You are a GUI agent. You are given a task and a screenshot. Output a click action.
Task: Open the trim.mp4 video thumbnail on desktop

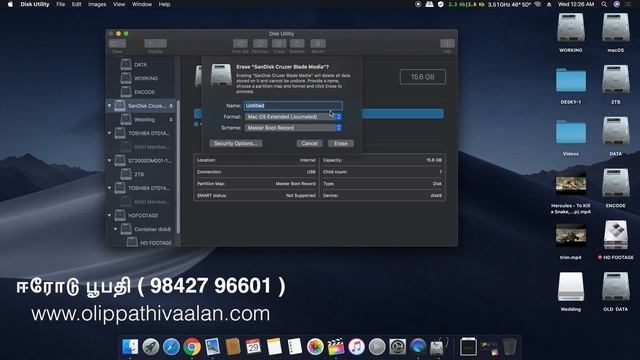click(x=571, y=236)
